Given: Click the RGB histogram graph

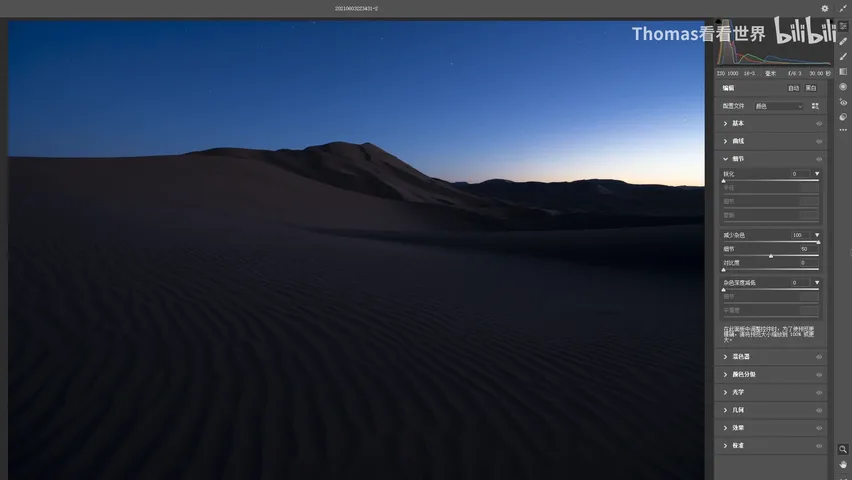Looking at the screenshot, I should 773,43.
